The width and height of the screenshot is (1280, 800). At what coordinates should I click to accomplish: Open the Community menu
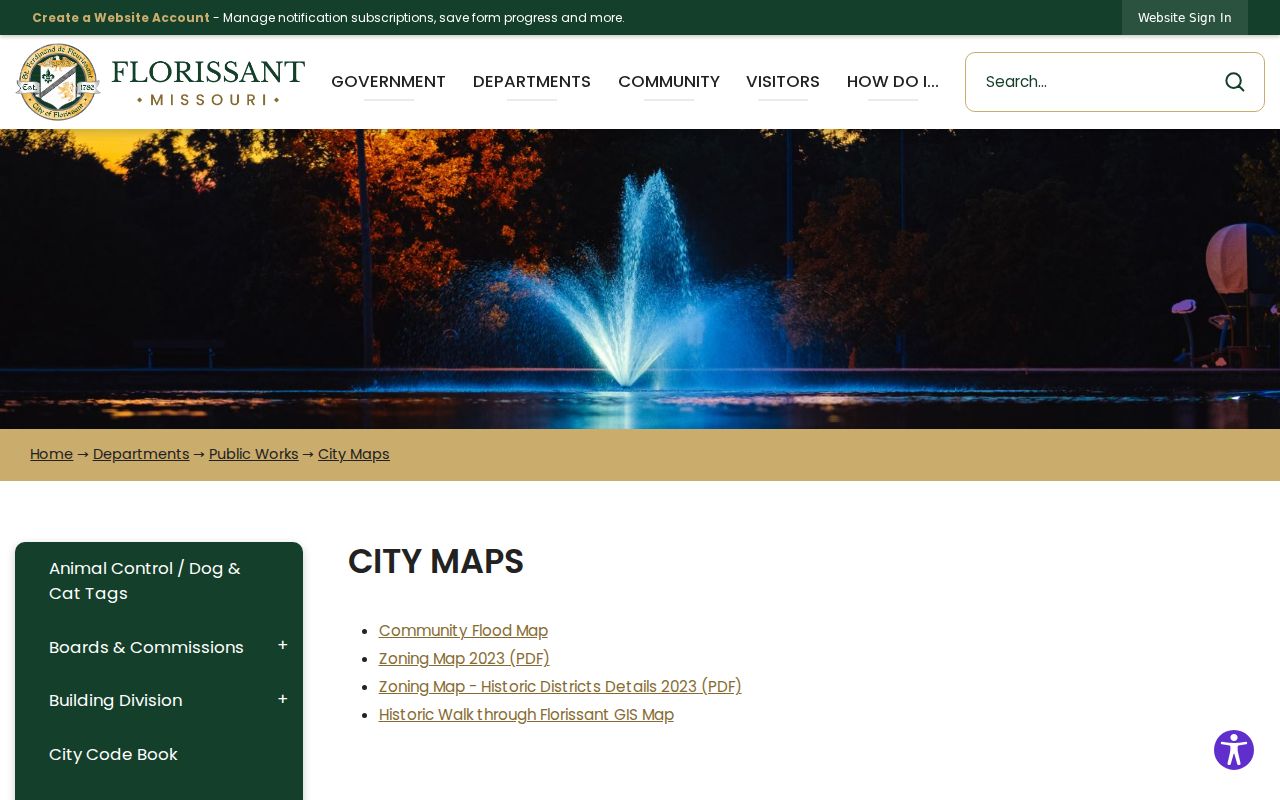(669, 82)
